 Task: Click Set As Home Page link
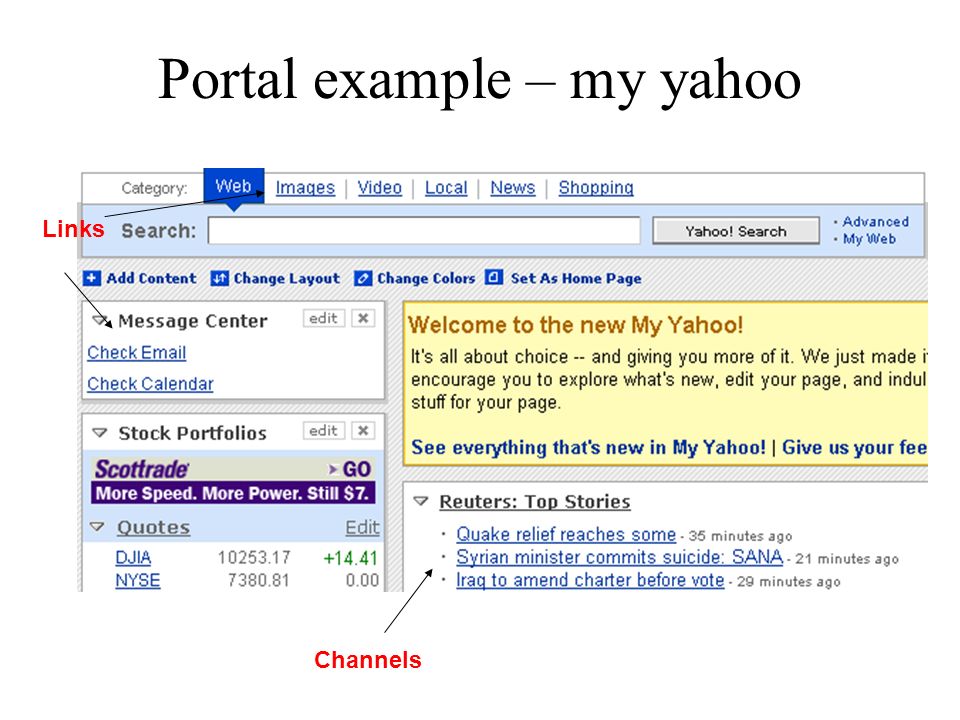576,278
